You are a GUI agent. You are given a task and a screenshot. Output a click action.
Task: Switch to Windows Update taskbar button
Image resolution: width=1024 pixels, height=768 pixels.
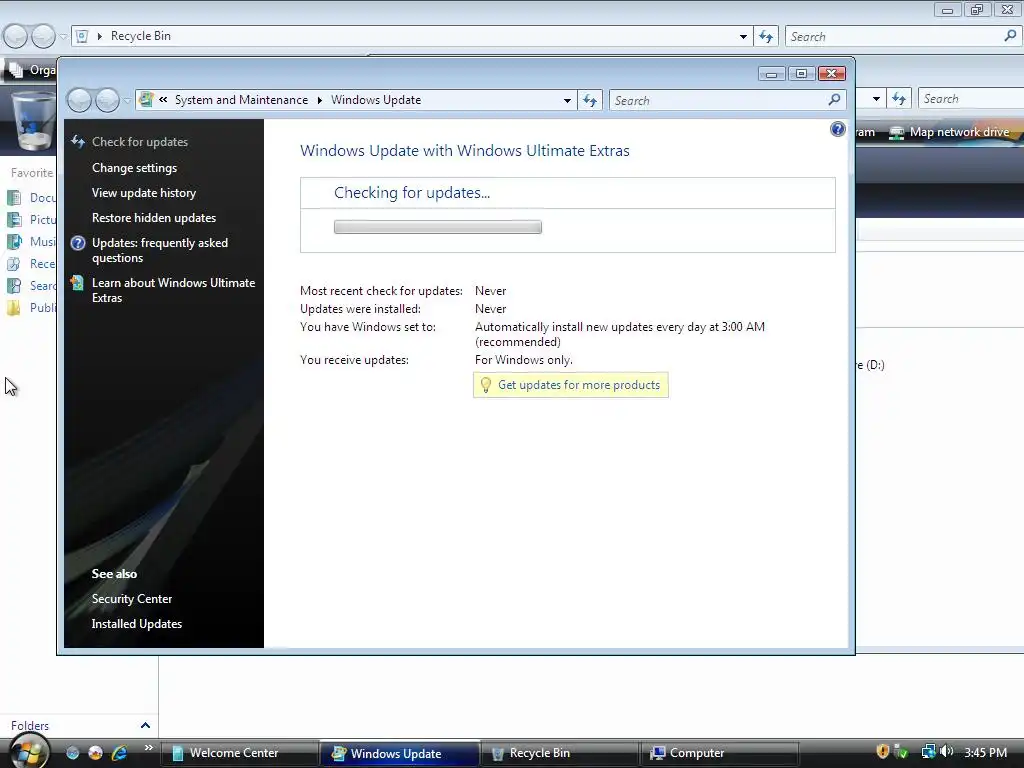[400, 753]
